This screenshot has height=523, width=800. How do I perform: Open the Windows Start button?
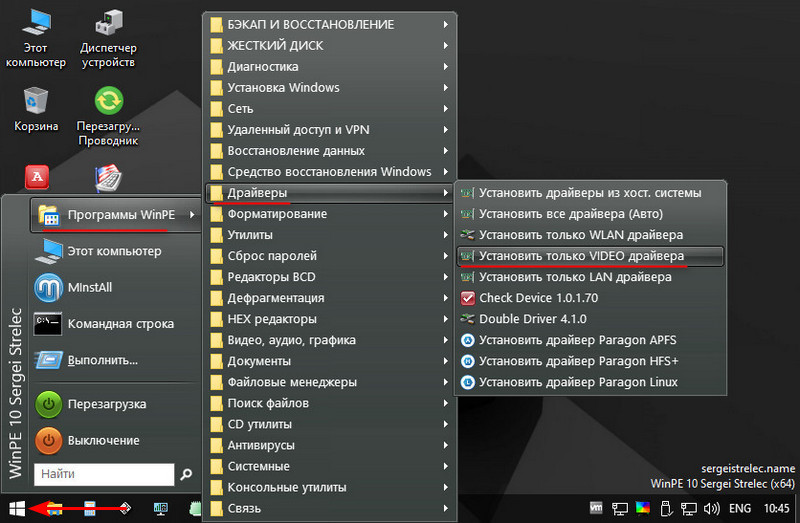[x=17, y=508]
